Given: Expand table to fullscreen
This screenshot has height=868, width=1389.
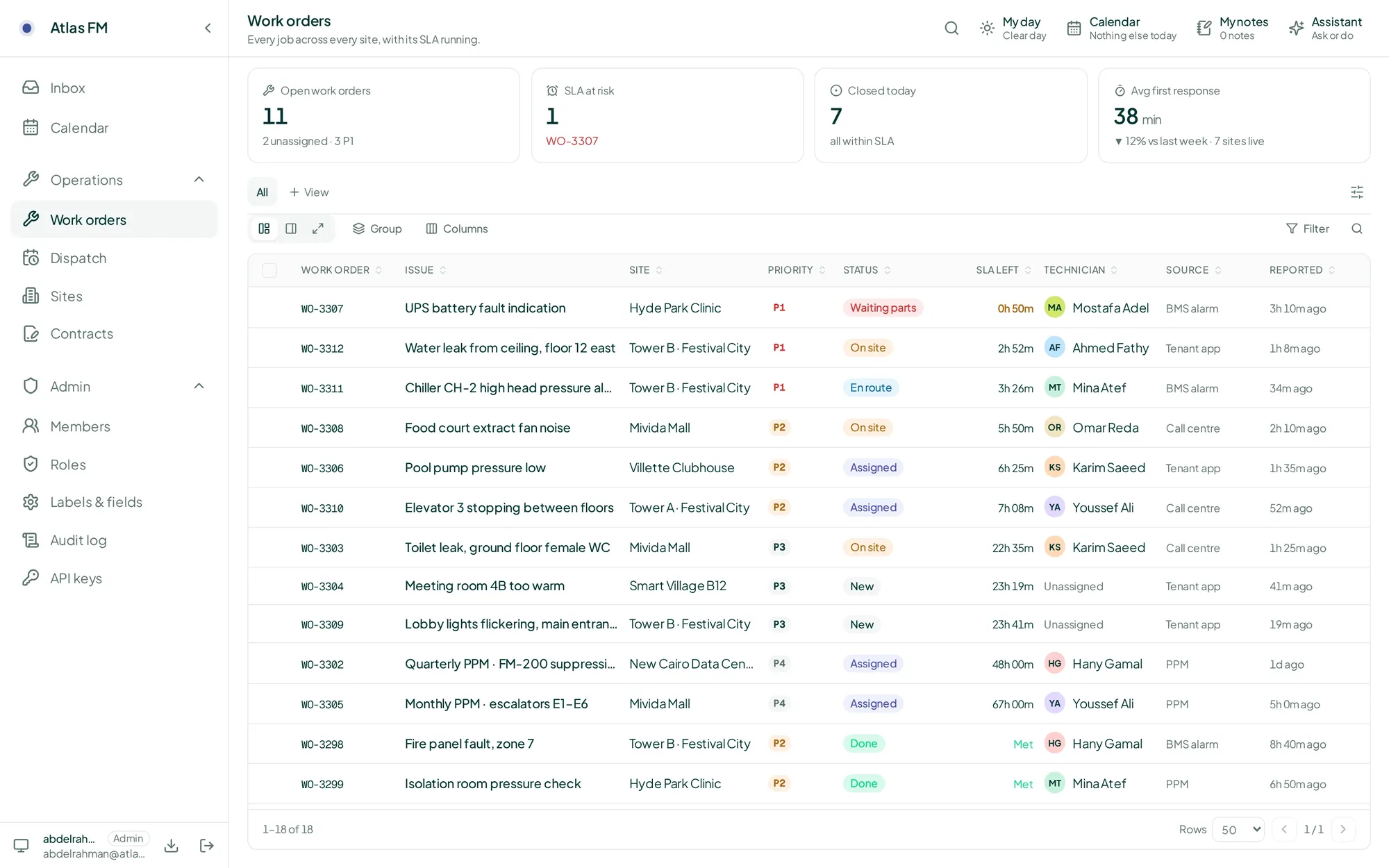Looking at the screenshot, I should click(x=318, y=228).
